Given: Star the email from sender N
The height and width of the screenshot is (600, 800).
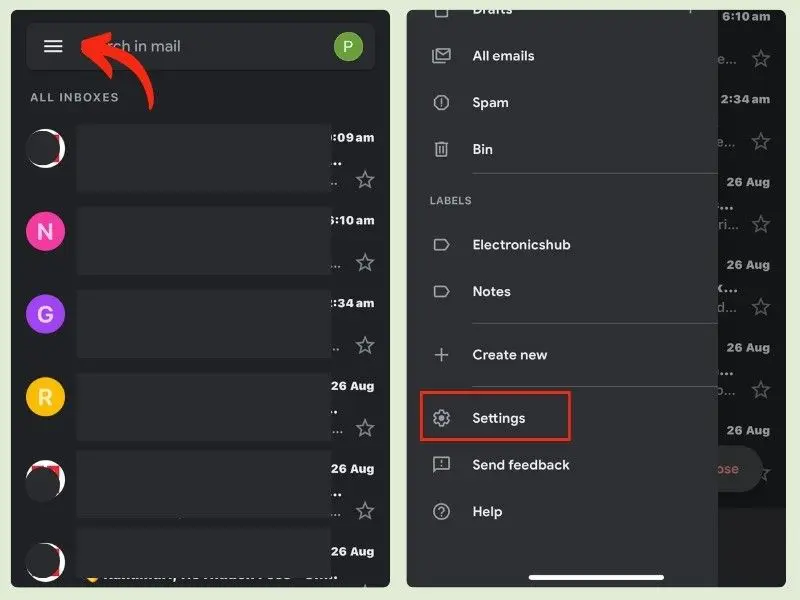Looking at the screenshot, I should pos(365,263).
